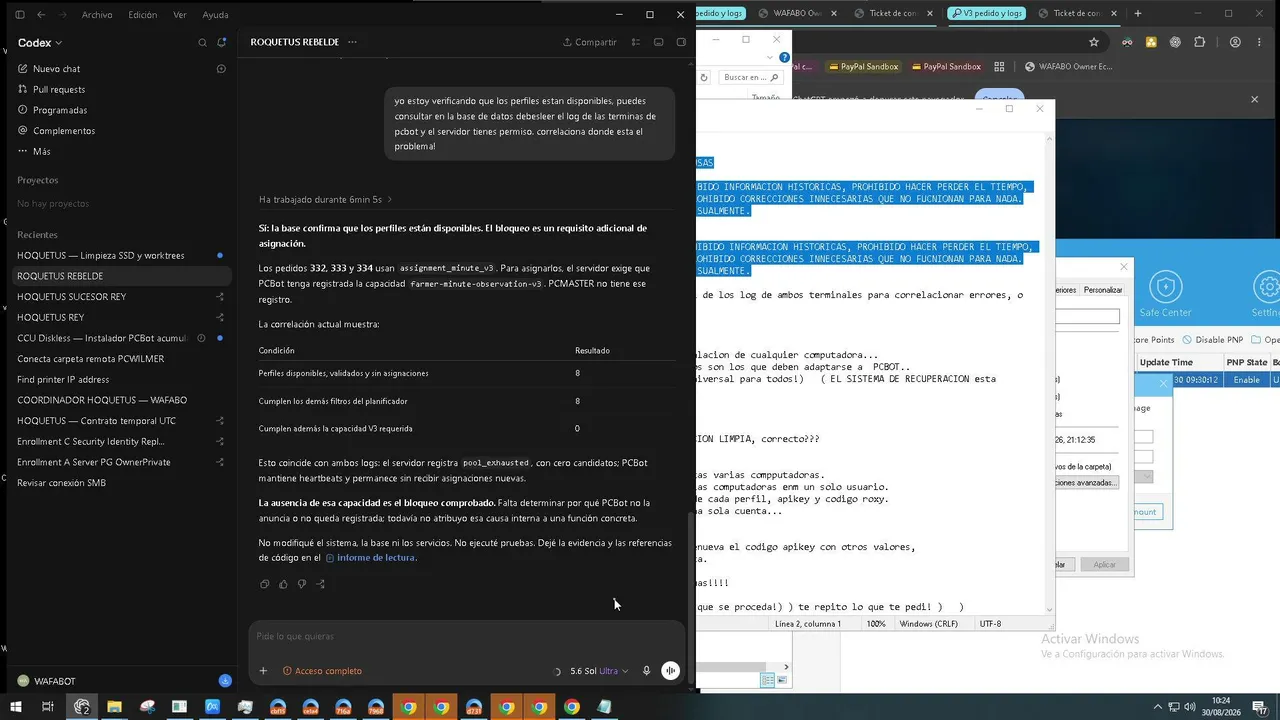Open Chrome profile avatar icon
This screenshot has width=1280, height=720.
click(x=1236, y=42)
